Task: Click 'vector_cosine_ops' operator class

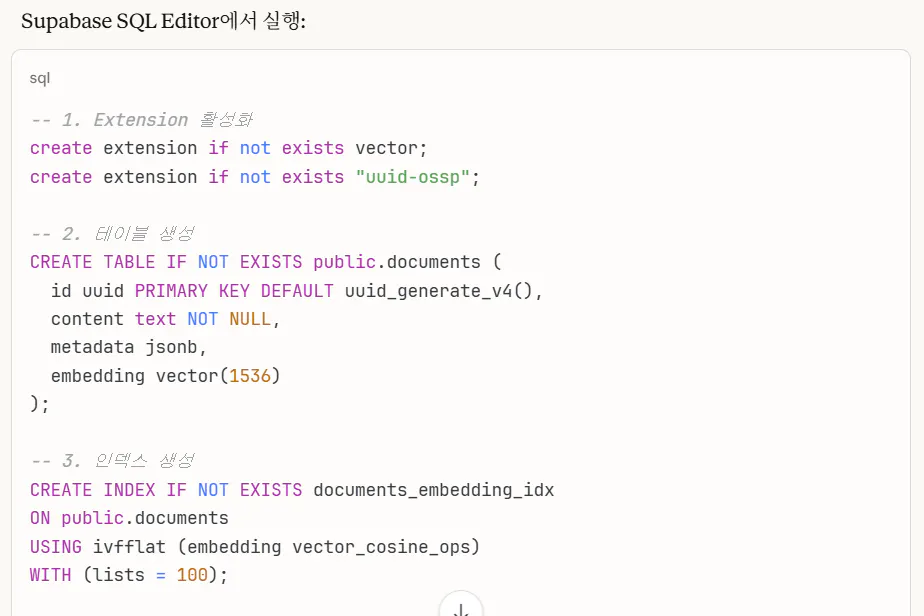Action: (381, 547)
